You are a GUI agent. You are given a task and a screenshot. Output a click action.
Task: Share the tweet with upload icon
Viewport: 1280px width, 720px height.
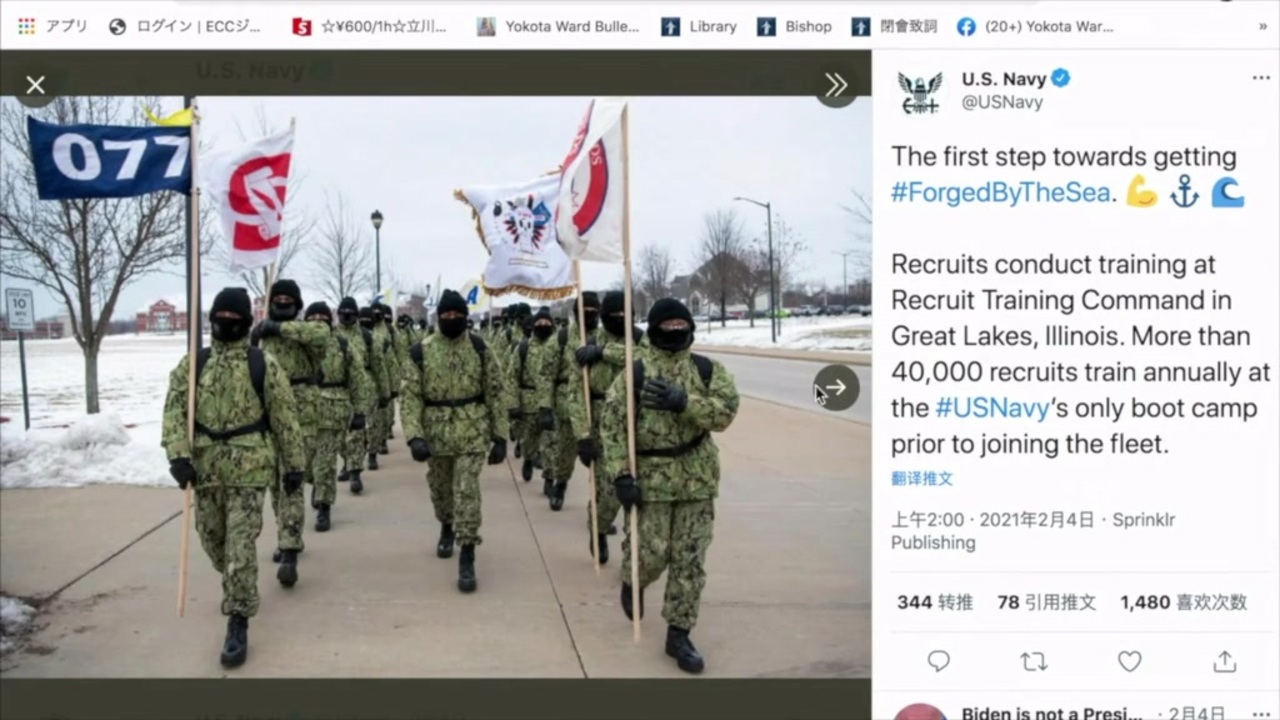tap(1224, 661)
